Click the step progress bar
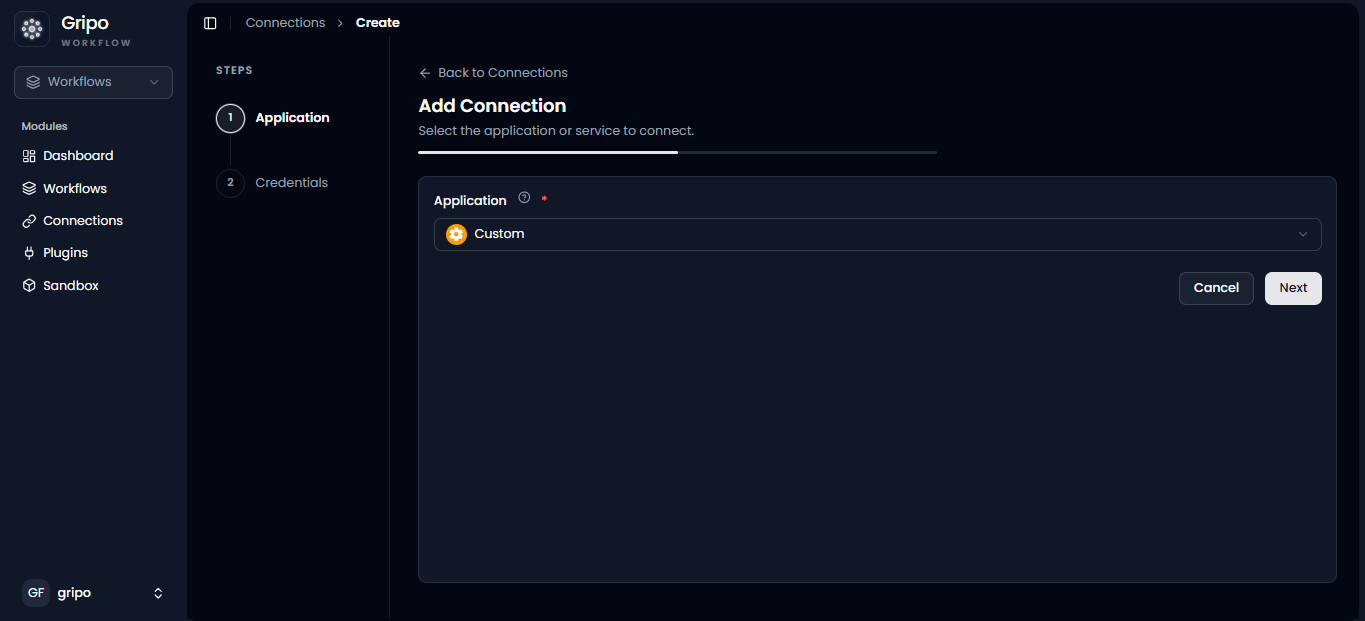Image resolution: width=1365 pixels, height=621 pixels. point(677,152)
